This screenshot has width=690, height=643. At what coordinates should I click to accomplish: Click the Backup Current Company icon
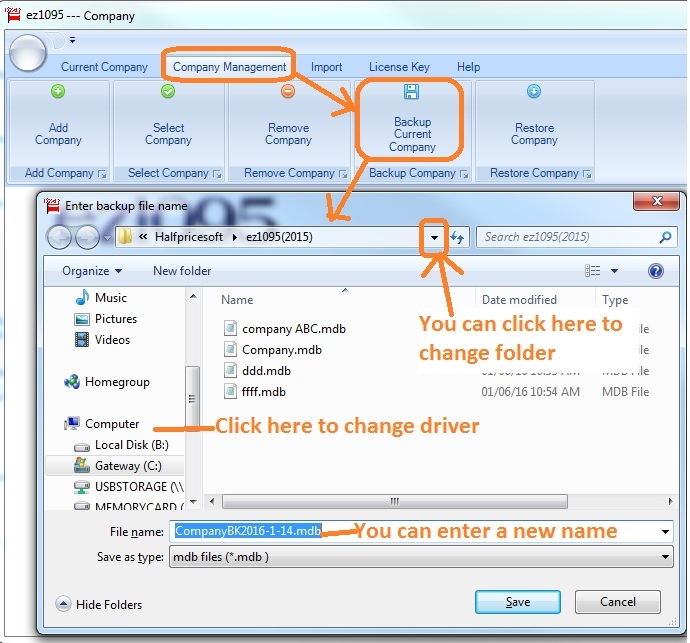[412, 93]
